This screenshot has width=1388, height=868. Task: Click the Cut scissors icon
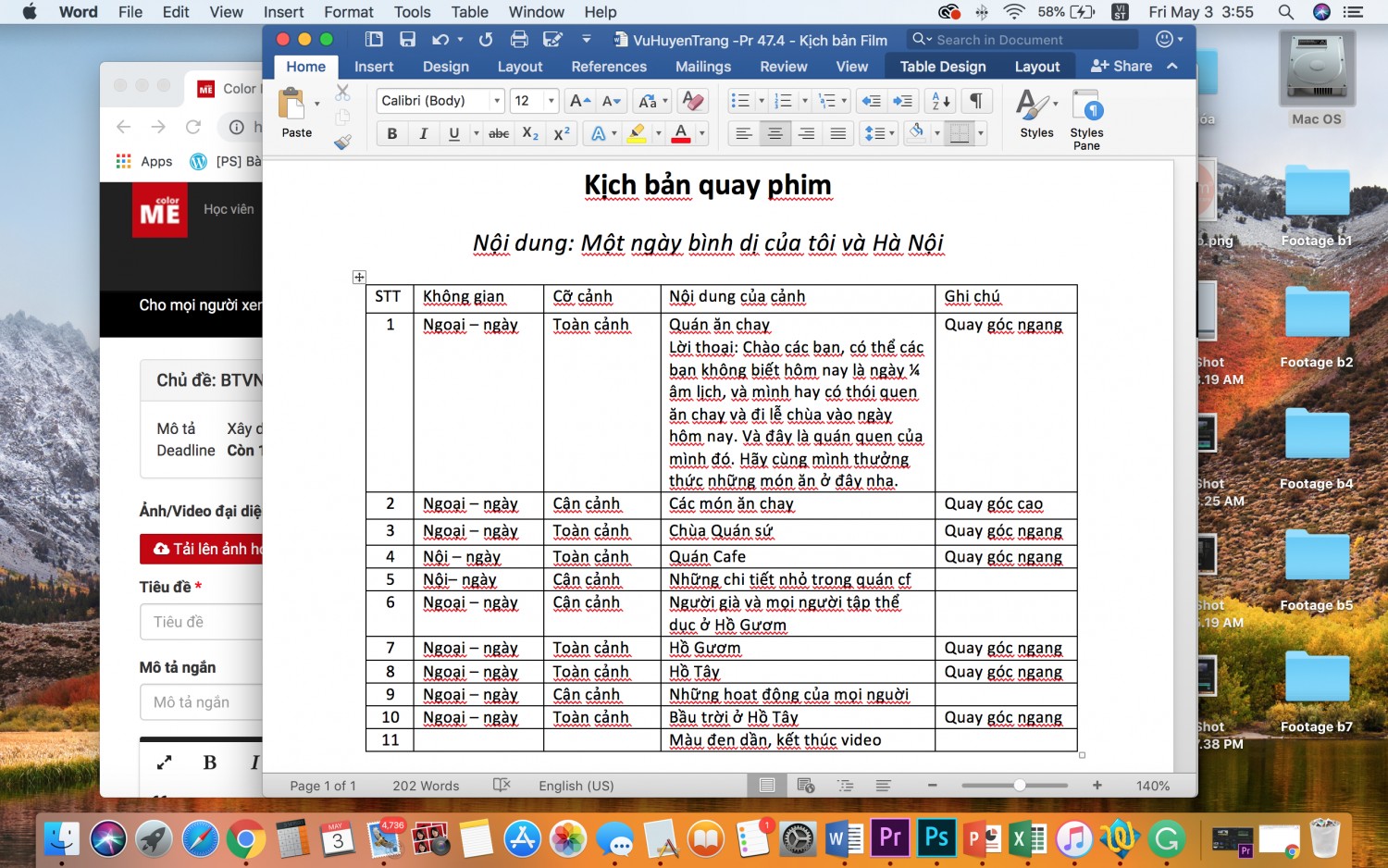342,93
